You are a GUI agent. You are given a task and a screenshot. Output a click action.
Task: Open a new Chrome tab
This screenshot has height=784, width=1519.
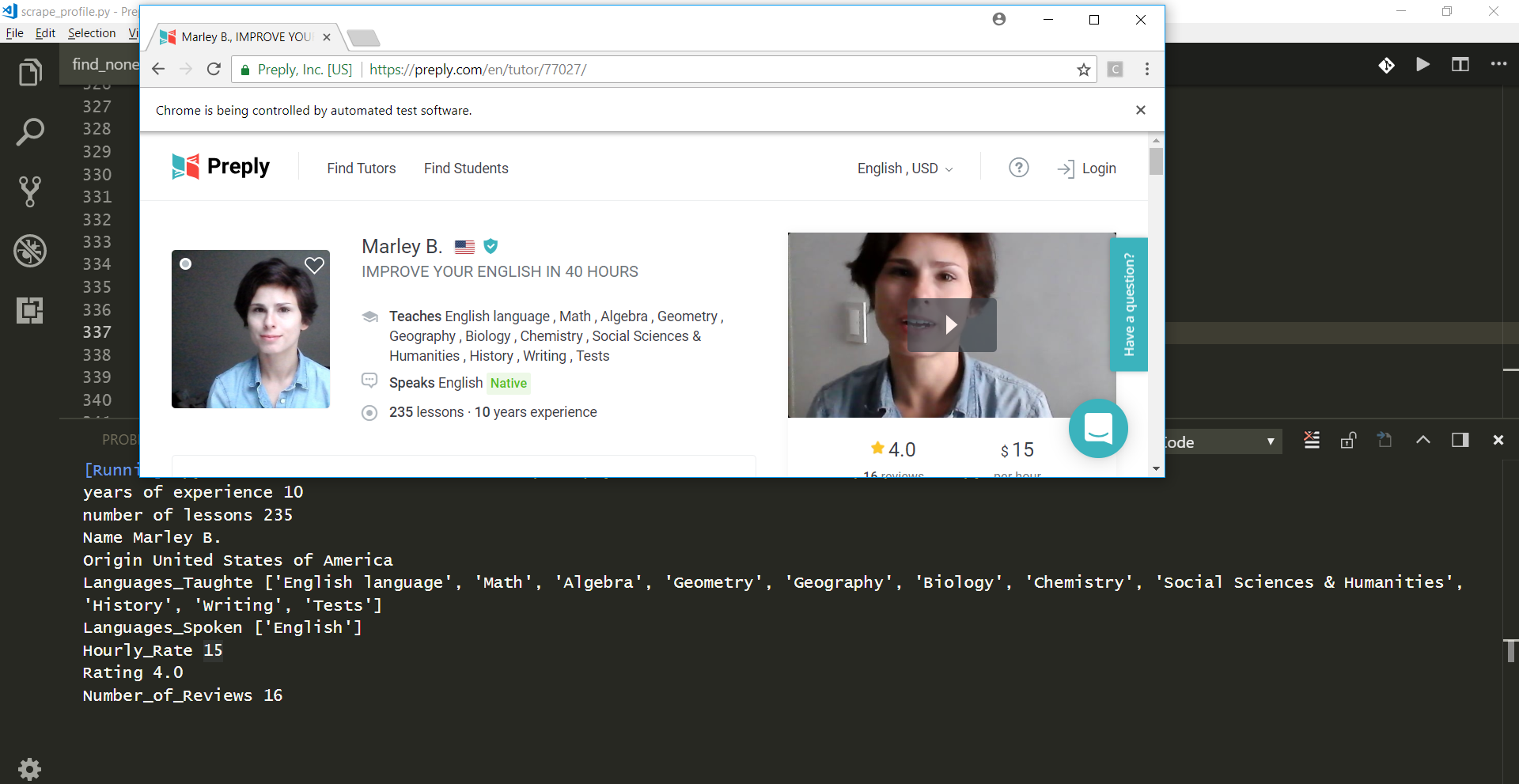click(x=363, y=37)
